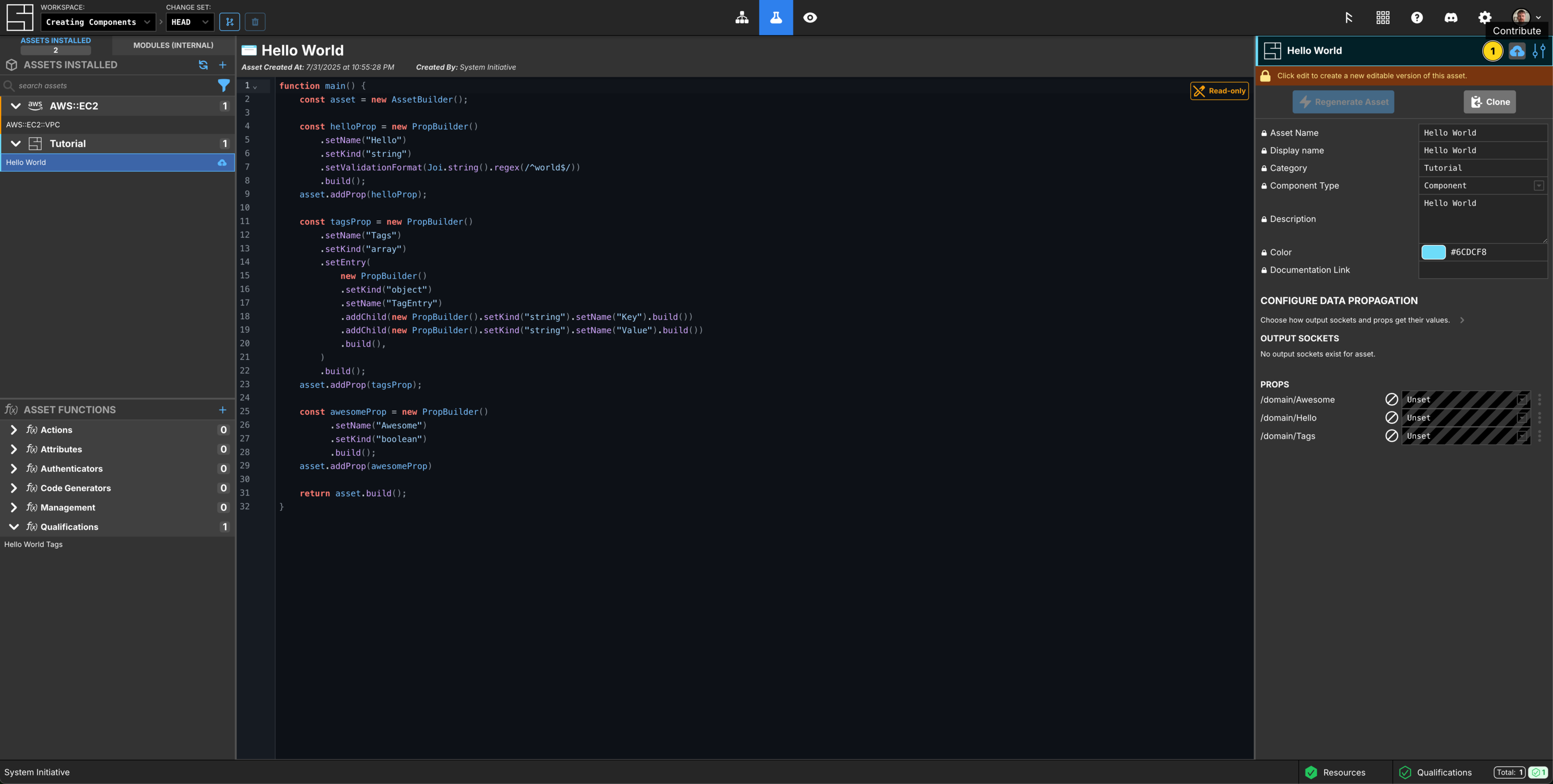1553x784 pixels.
Task: Add a new asset function
Action: (223, 410)
